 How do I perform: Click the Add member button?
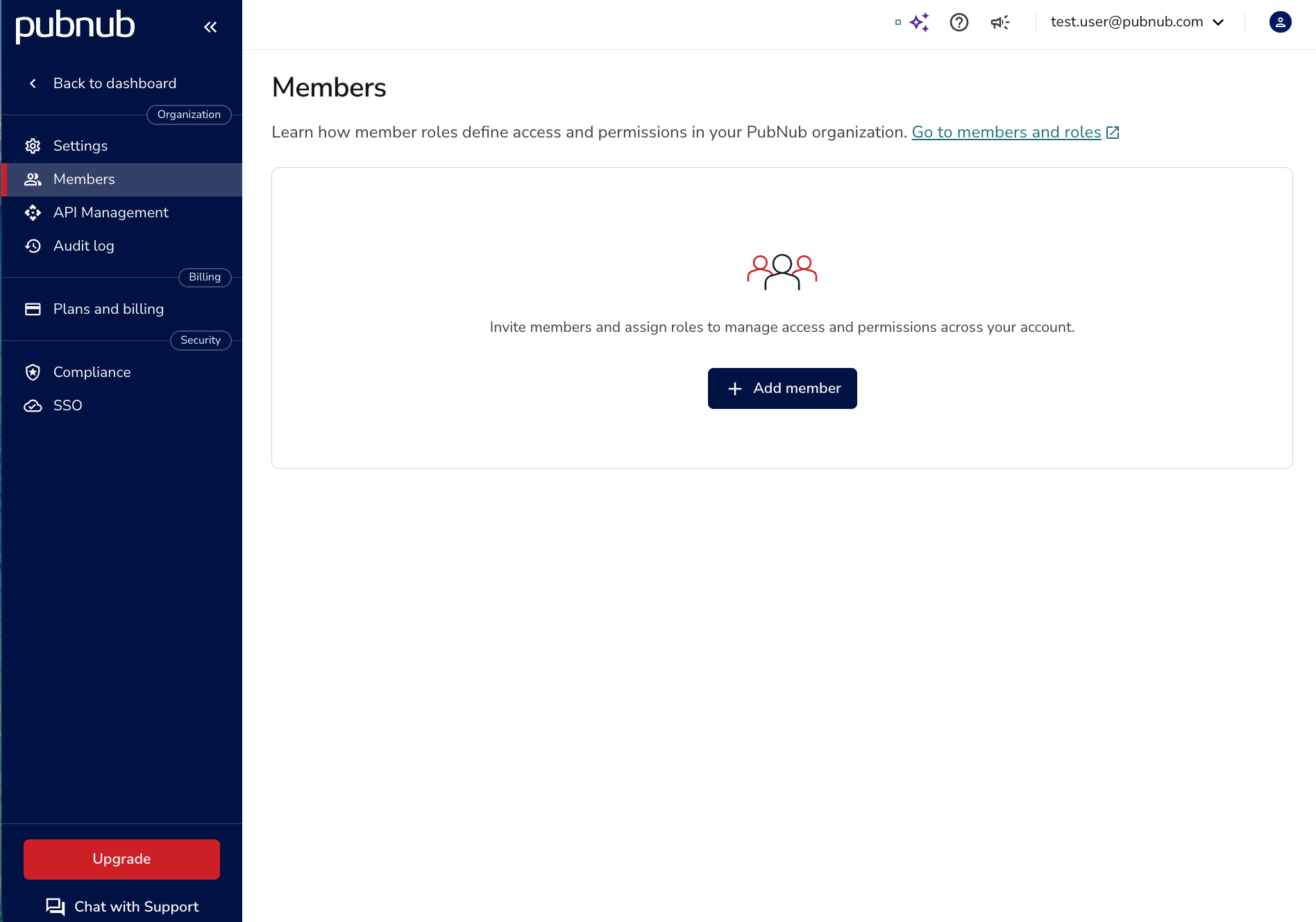(782, 388)
